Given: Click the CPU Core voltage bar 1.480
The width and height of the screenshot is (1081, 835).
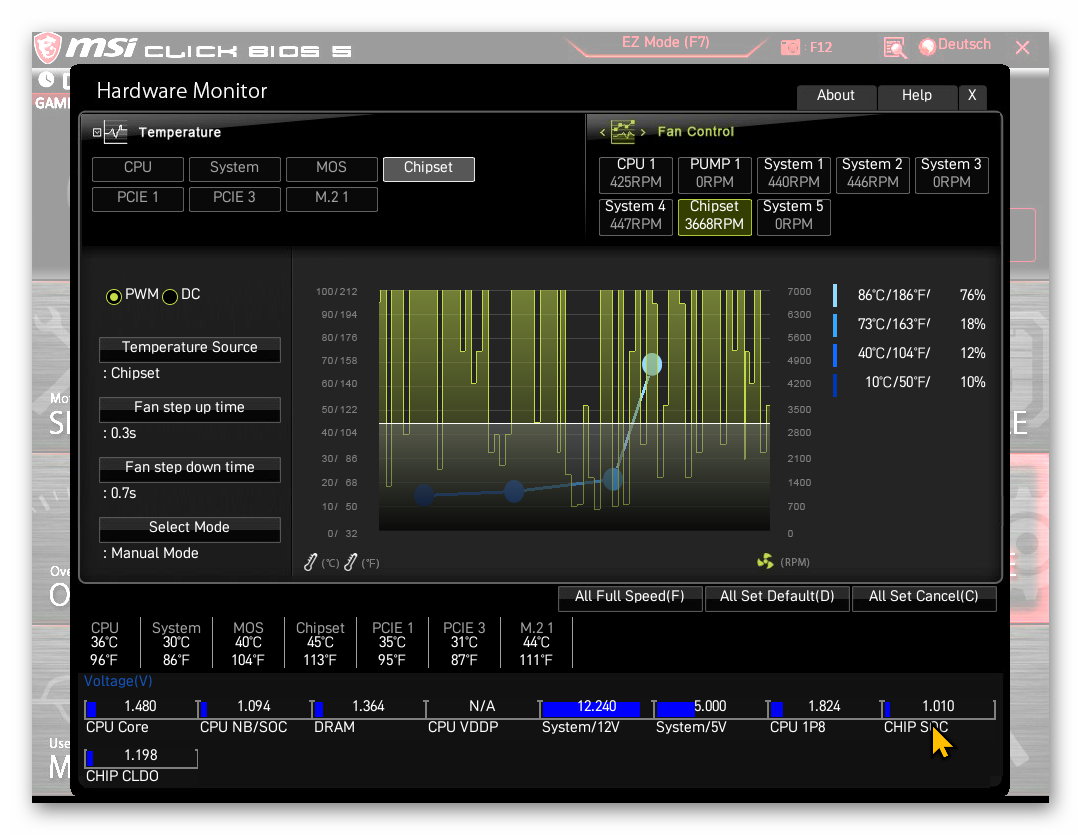Looking at the screenshot, I should coord(141,708).
